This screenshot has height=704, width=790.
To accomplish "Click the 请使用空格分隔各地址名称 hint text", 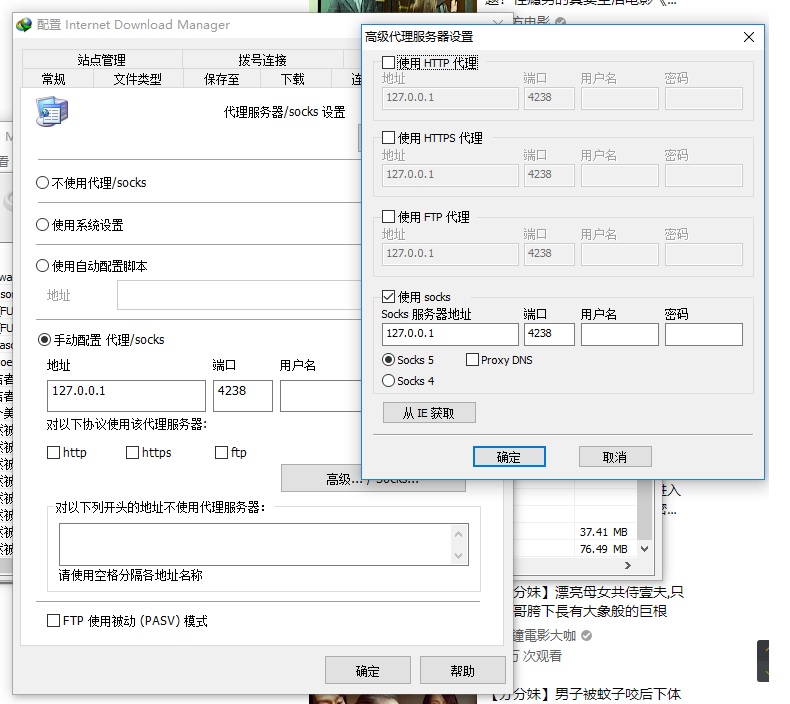I will point(130,575).
